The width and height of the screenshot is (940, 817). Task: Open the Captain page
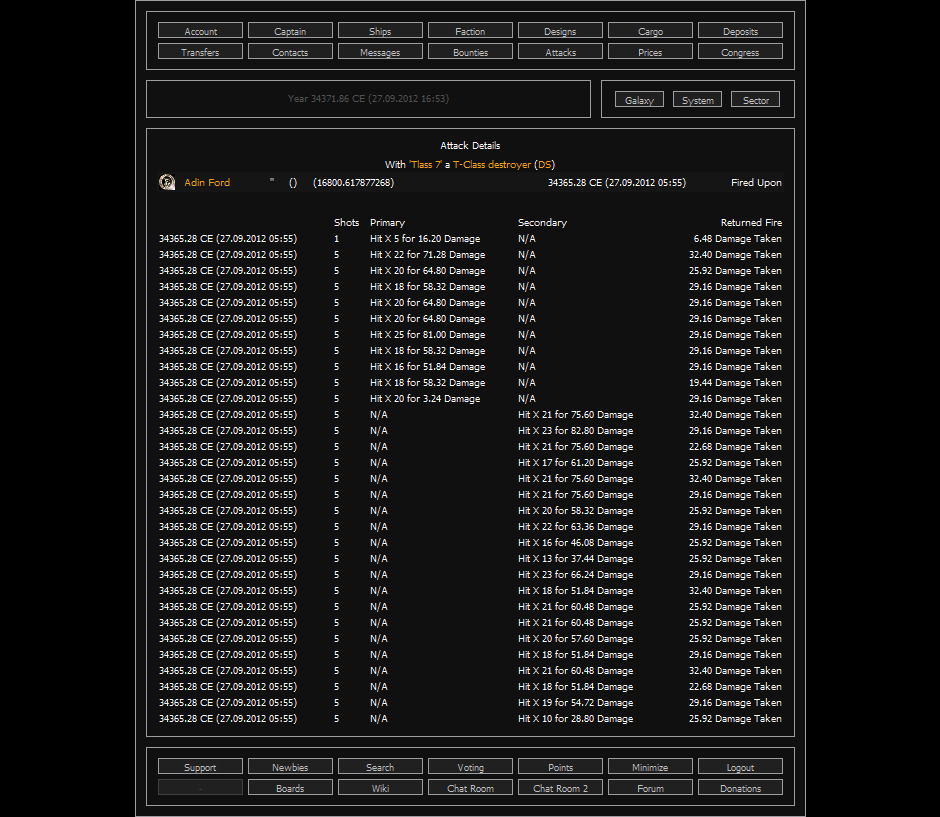pyautogui.click(x=290, y=31)
